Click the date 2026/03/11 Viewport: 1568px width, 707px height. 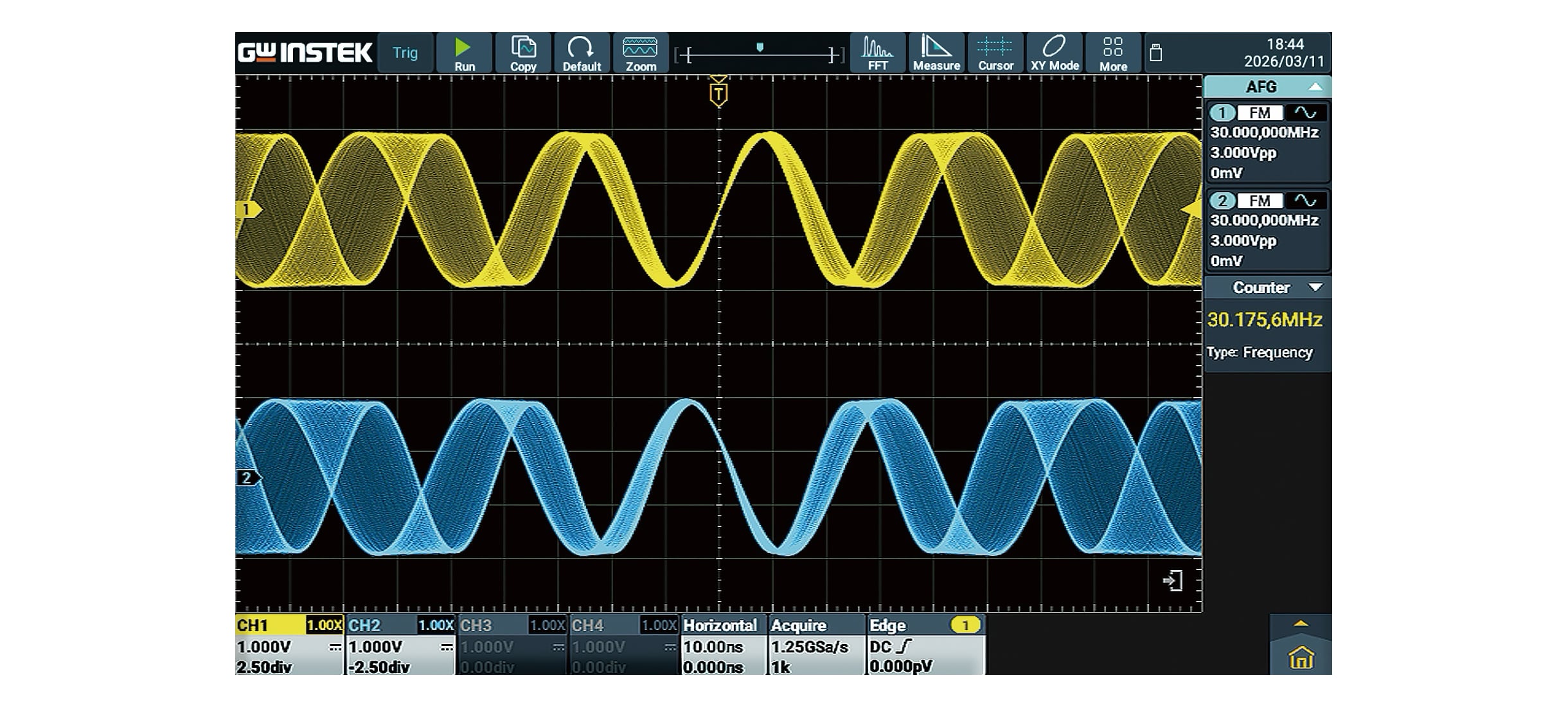[x=1285, y=62]
